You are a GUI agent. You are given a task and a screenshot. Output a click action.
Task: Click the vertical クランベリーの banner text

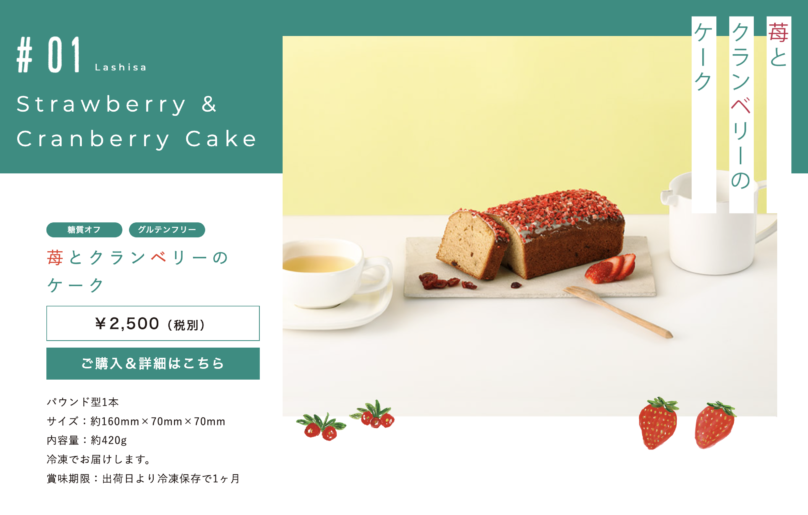point(741,107)
